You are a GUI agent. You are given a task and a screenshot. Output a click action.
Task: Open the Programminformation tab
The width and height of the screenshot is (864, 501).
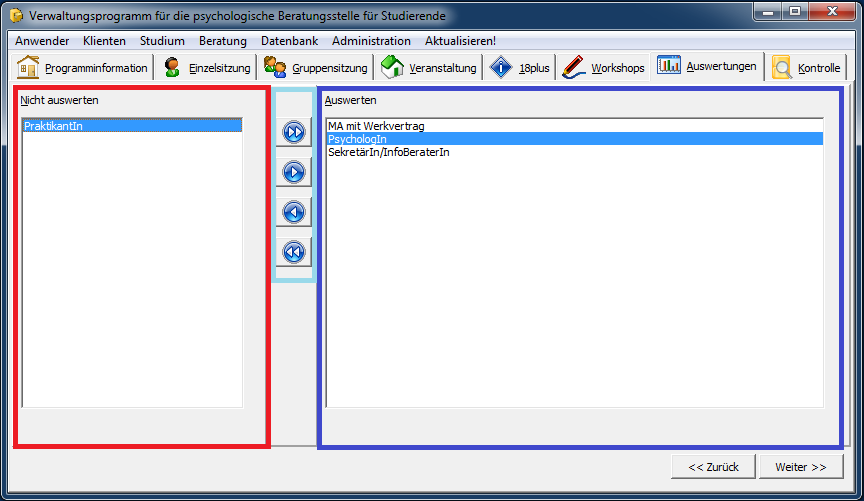pyautogui.click(x=83, y=68)
